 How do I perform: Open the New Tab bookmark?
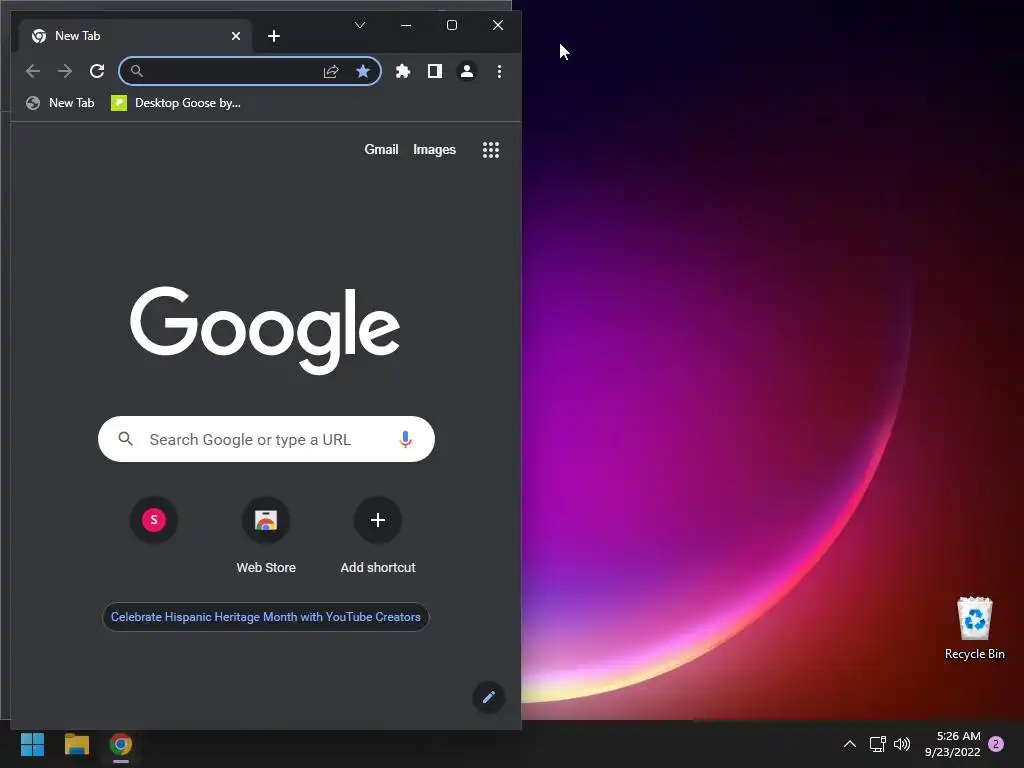pyautogui.click(x=60, y=103)
